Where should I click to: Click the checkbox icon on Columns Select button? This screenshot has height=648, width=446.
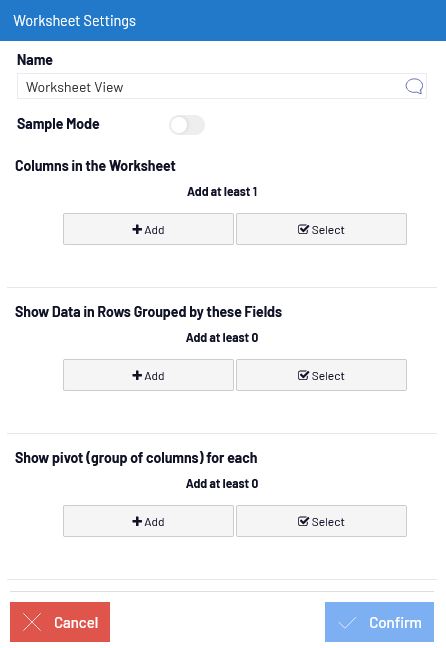[303, 229]
